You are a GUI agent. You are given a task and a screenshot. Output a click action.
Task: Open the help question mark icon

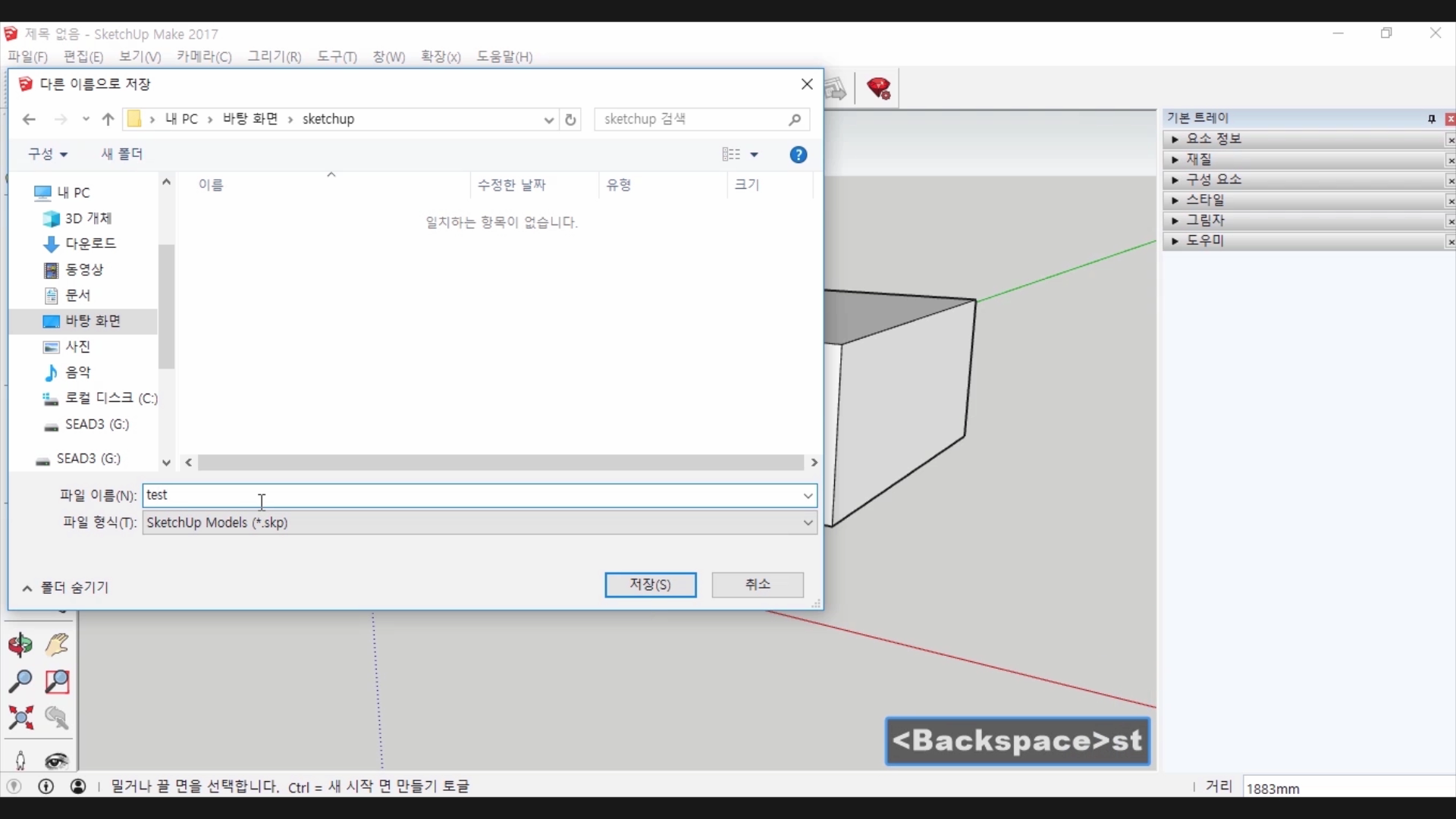(798, 155)
